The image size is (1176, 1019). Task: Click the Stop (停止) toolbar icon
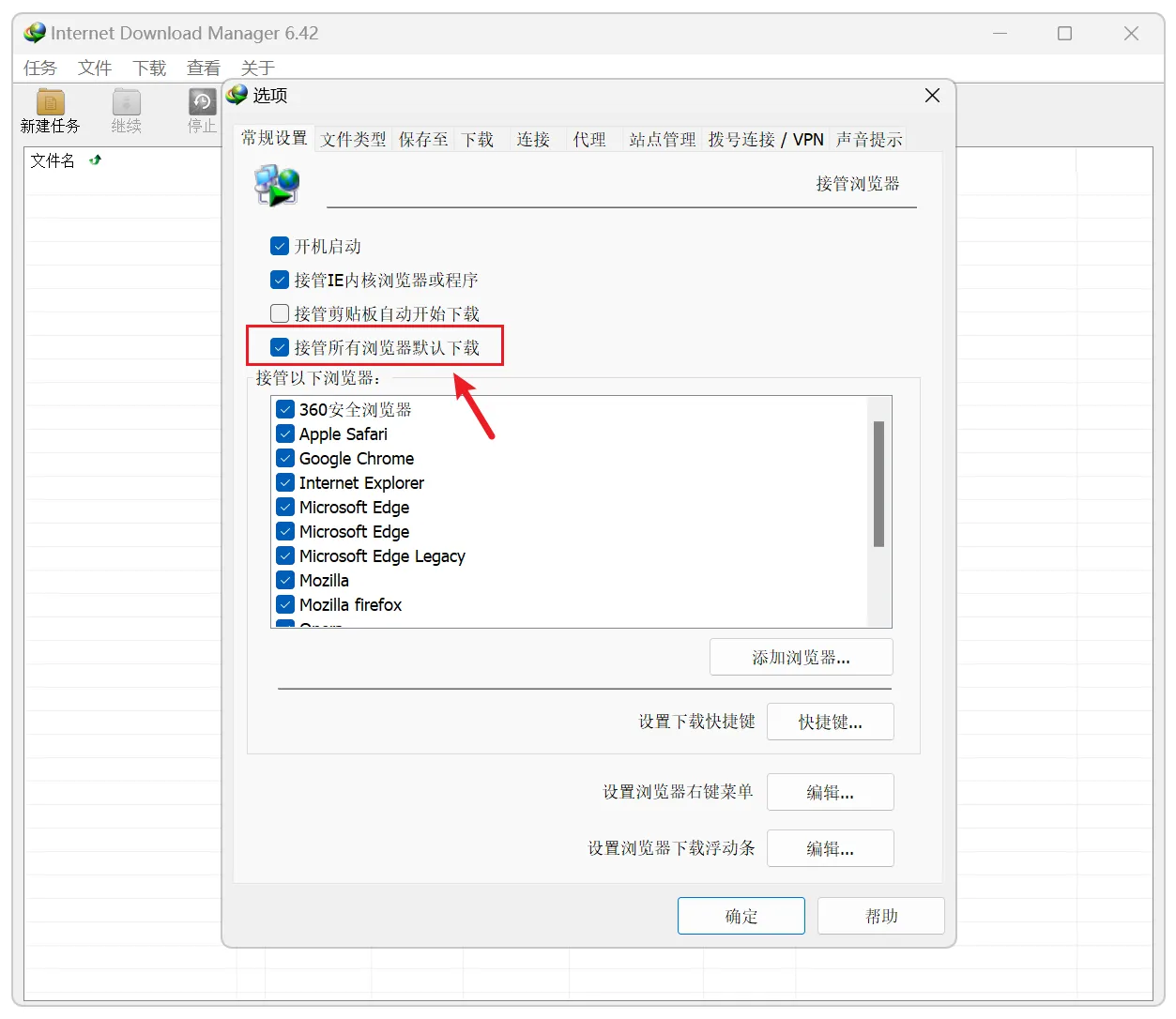pos(202,102)
